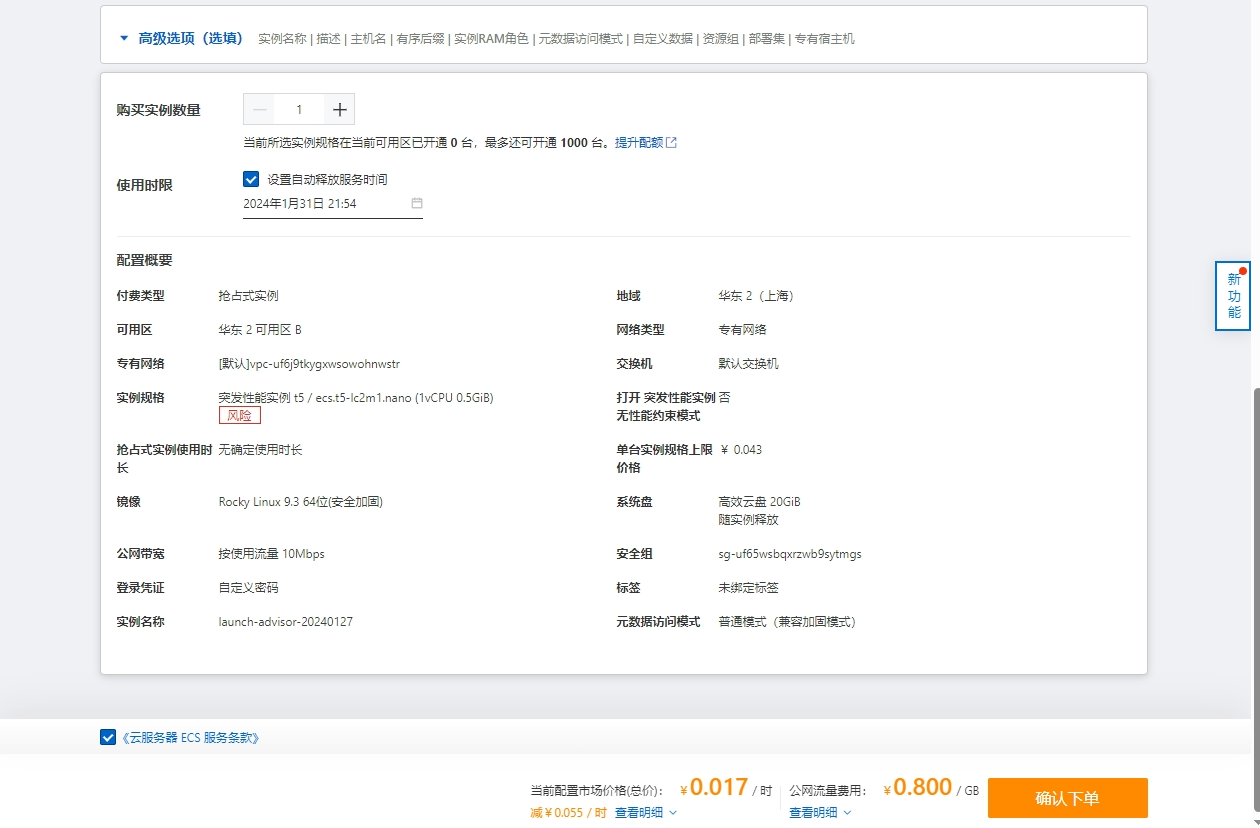Expand 查看明细 under market price
Screen dimensions: 1260x828
tap(645, 813)
